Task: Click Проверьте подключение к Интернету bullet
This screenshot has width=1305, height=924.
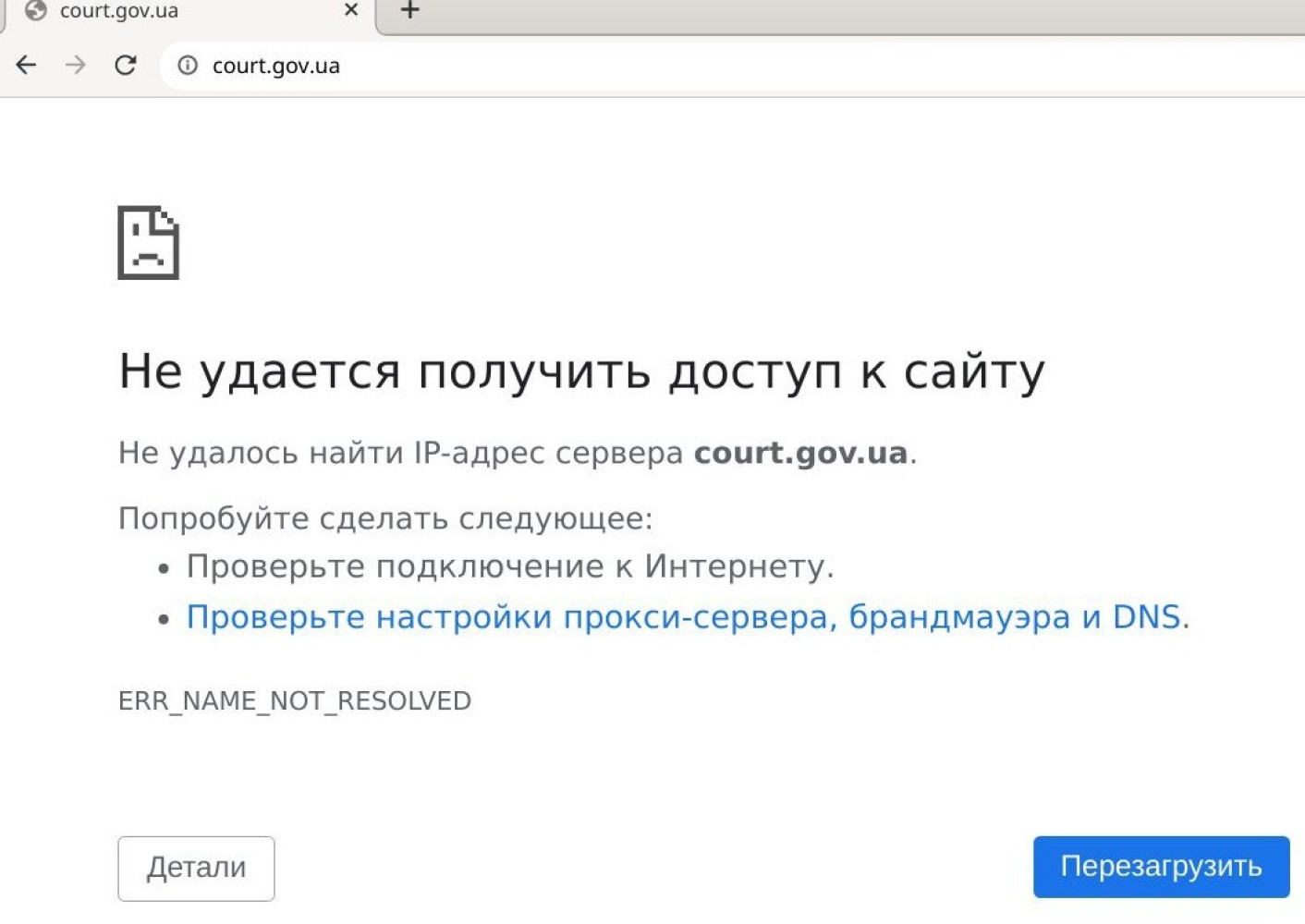Action: click(x=509, y=566)
